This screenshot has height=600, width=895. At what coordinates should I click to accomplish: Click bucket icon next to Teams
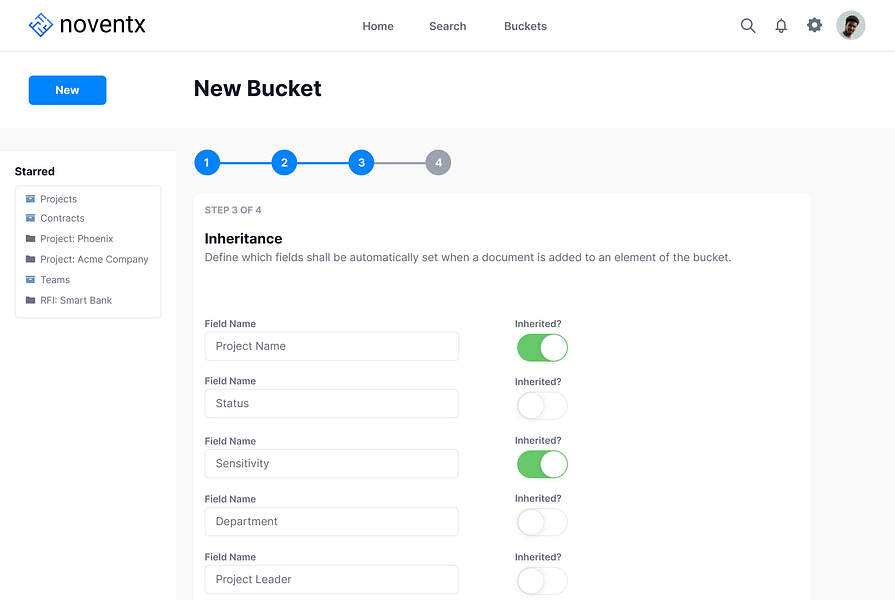click(30, 280)
